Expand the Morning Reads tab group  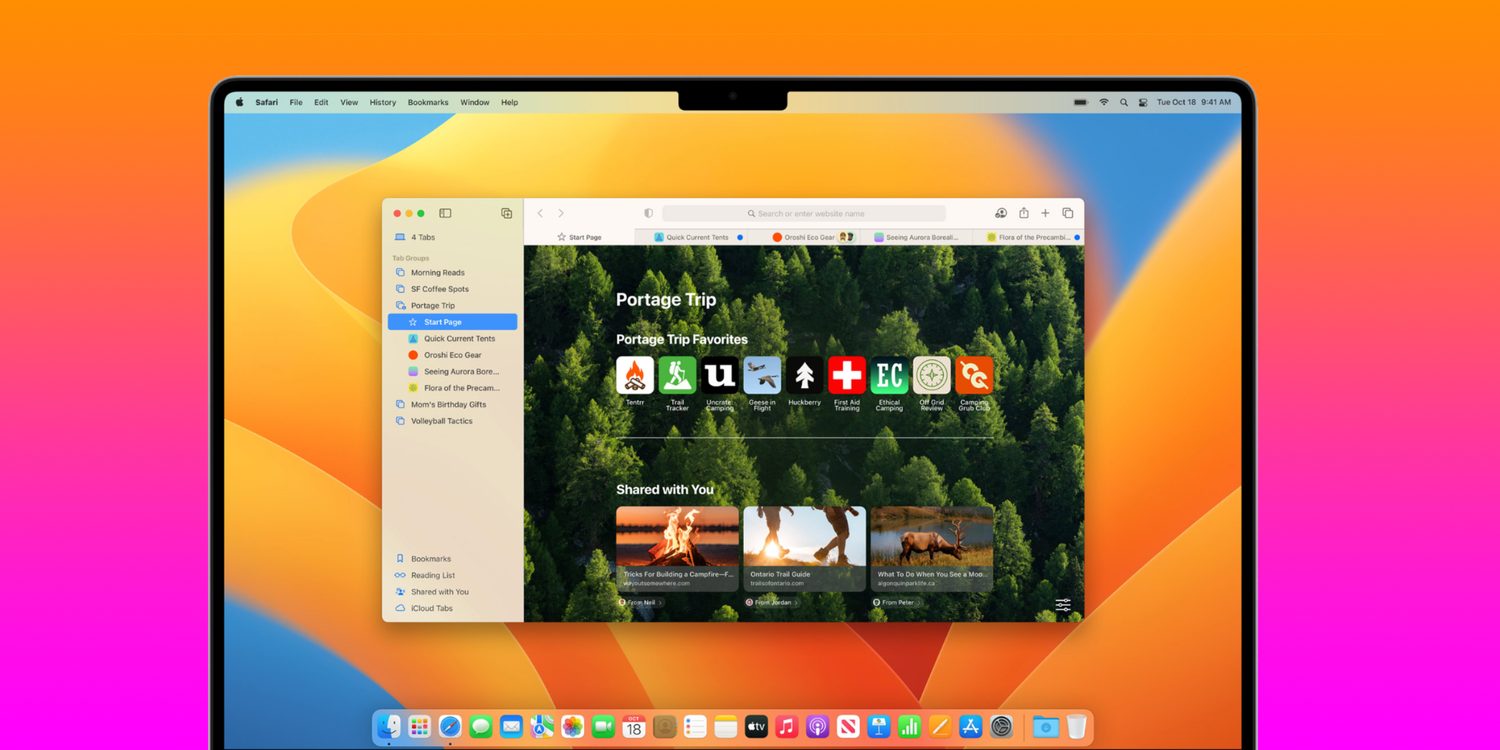click(x=437, y=273)
